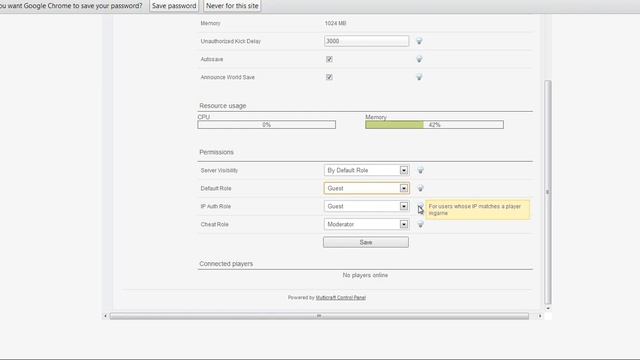Click the vertical scrollbar thumb

548,192
